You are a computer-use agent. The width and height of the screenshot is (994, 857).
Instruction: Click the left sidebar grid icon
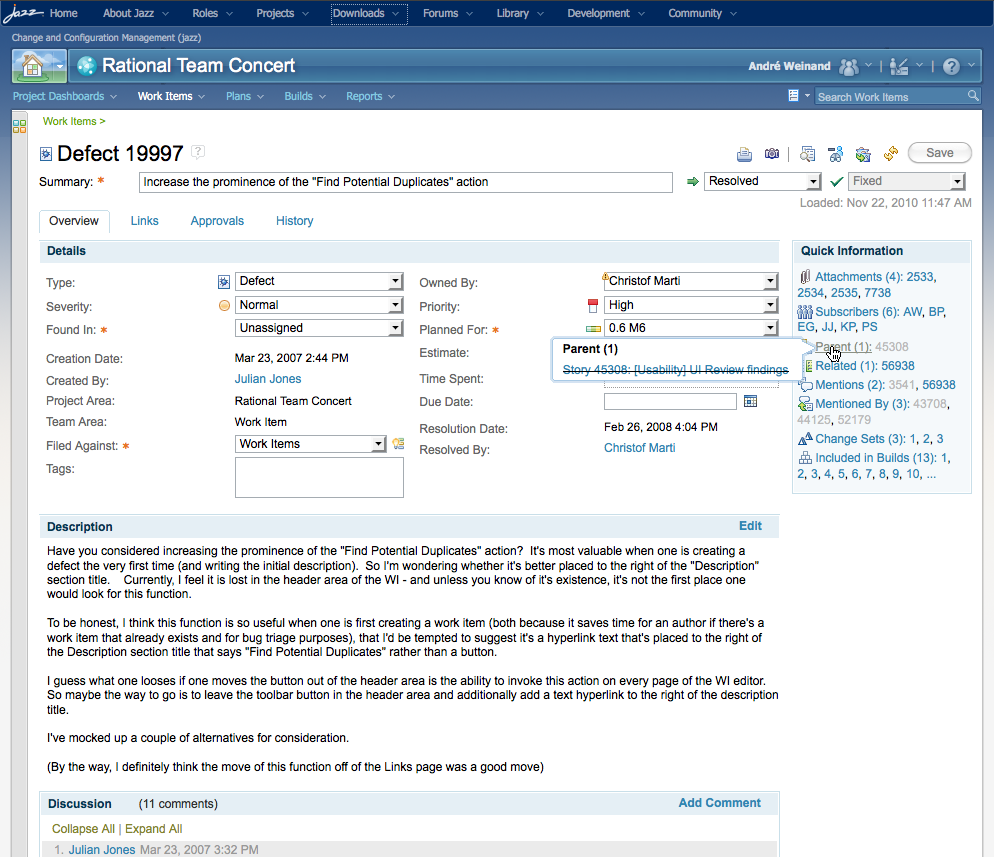[20, 126]
